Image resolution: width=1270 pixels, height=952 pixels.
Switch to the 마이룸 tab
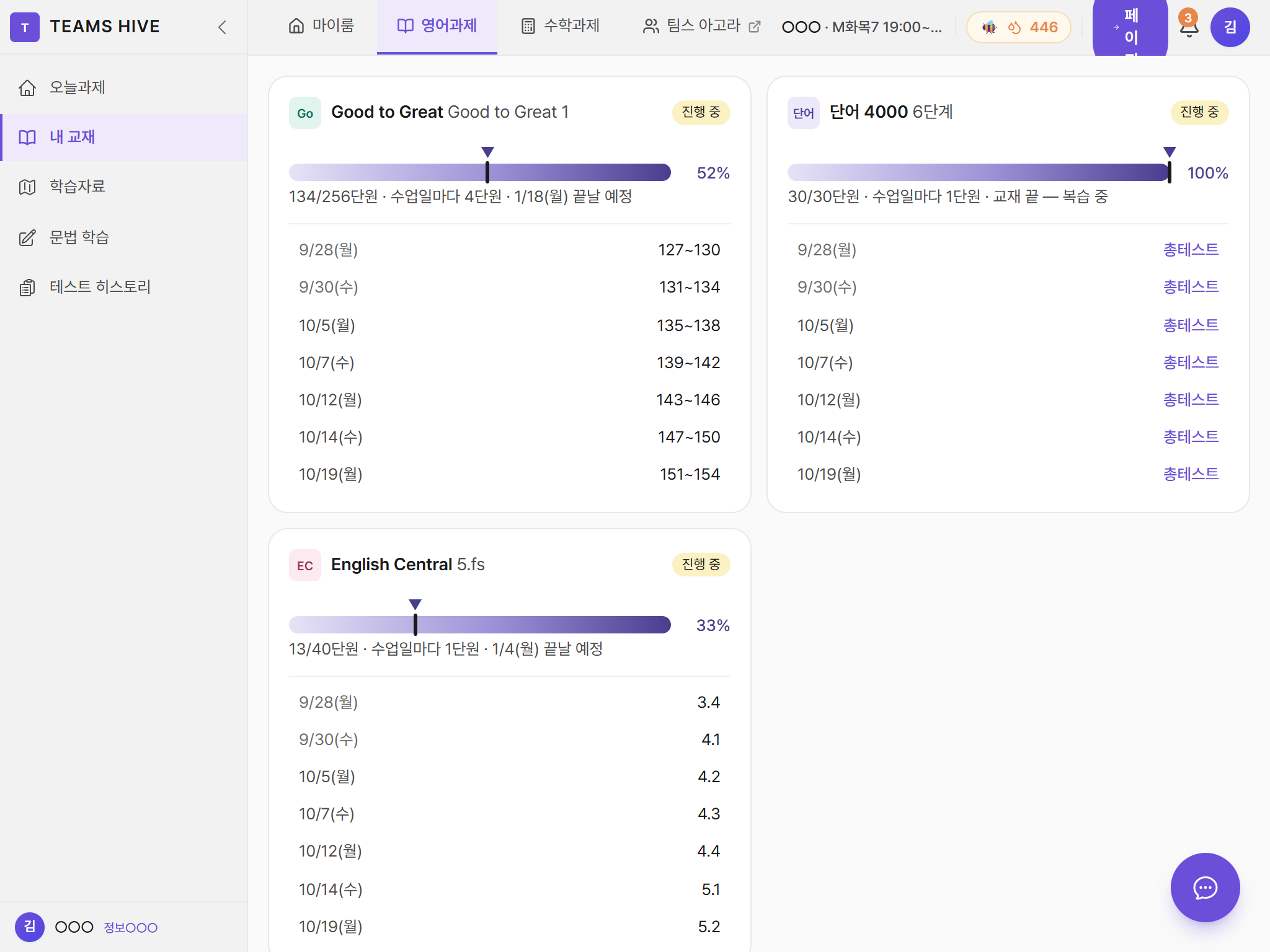(321, 26)
